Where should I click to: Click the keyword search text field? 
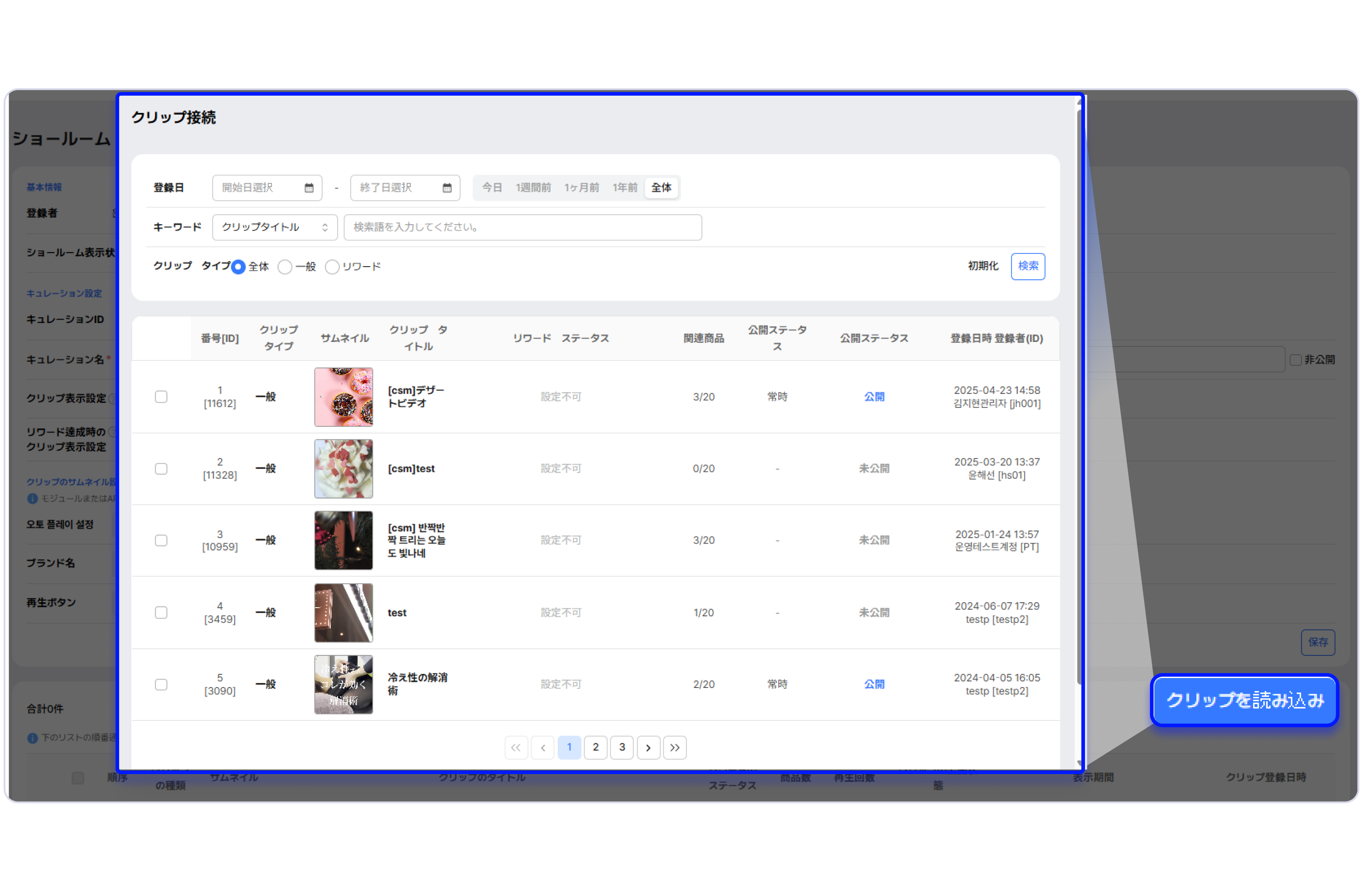[522, 227]
